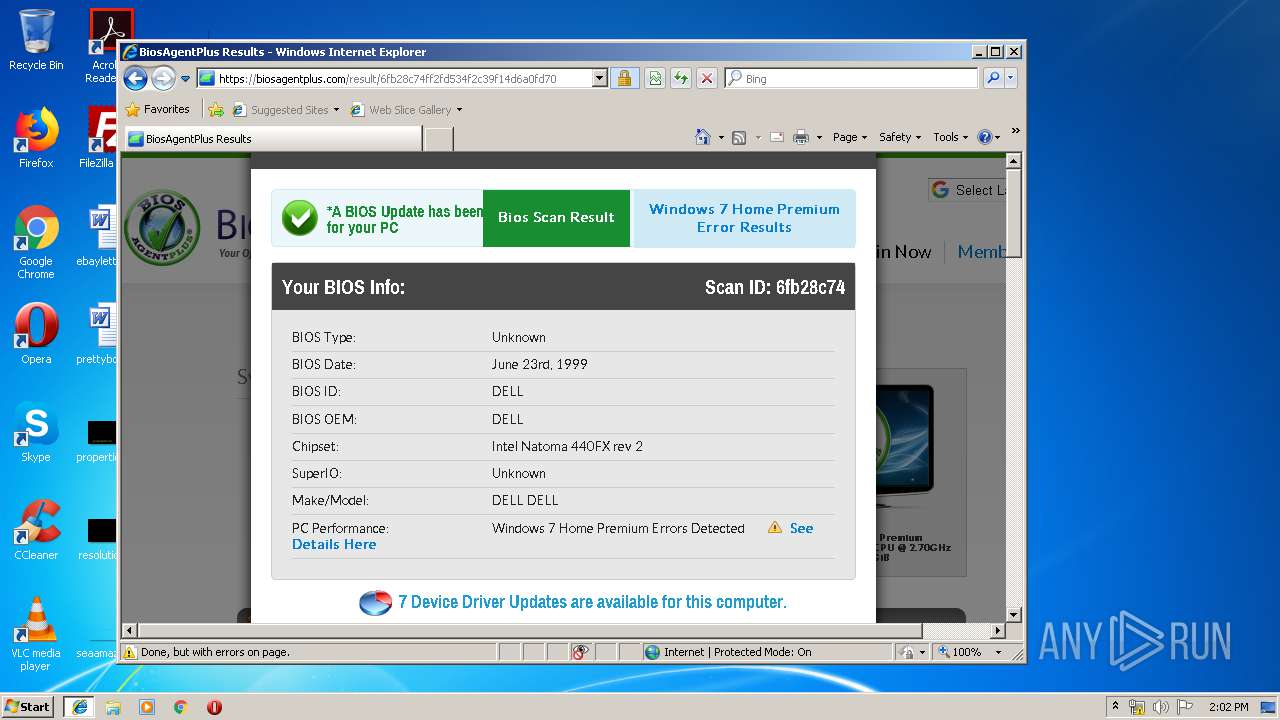The image size is (1280, 720).
Task: Click the green checkmark BIOS update icon
Action: coord(299,218)
